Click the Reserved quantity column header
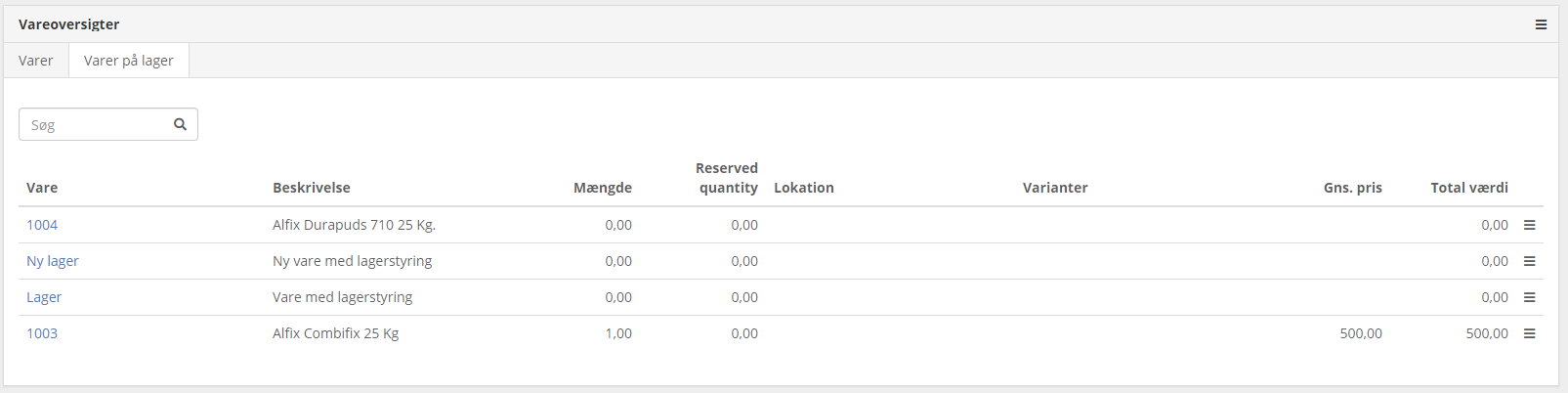Image resolution: width=1568 pixels, height=393 pixels. tap(727, 178)
